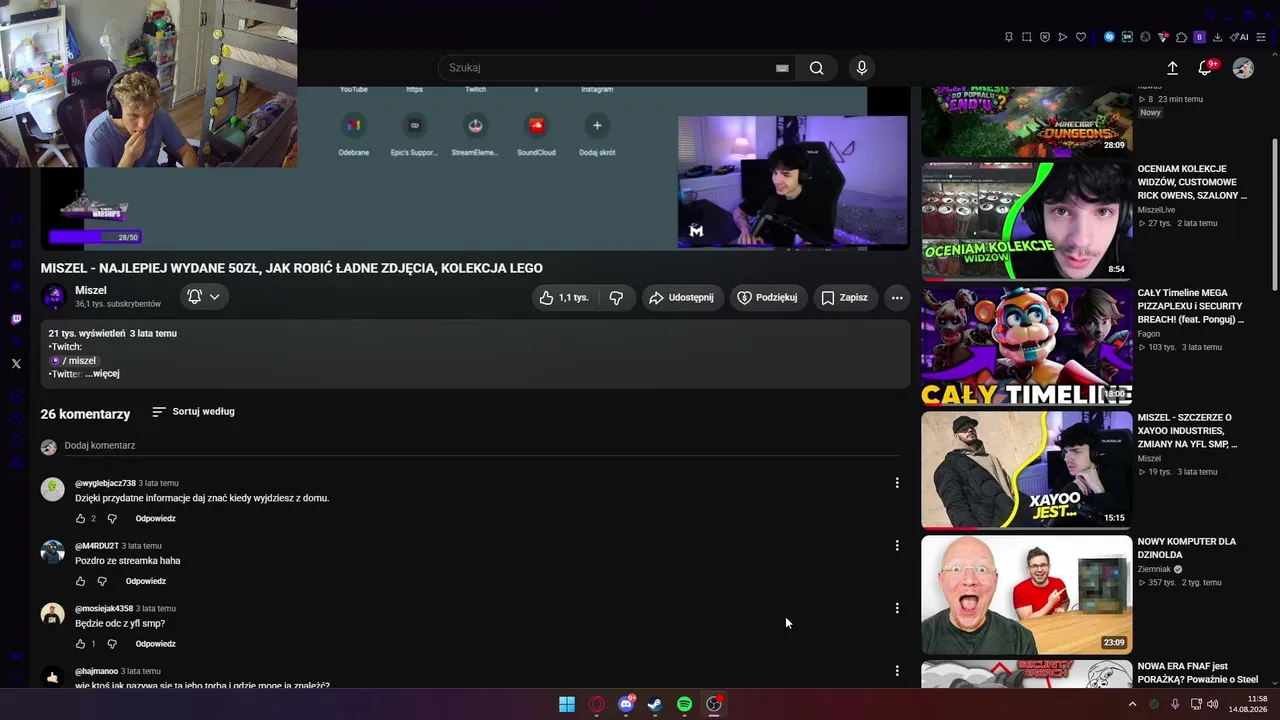Open OBS Studio from the taskbar

(714, 704)
